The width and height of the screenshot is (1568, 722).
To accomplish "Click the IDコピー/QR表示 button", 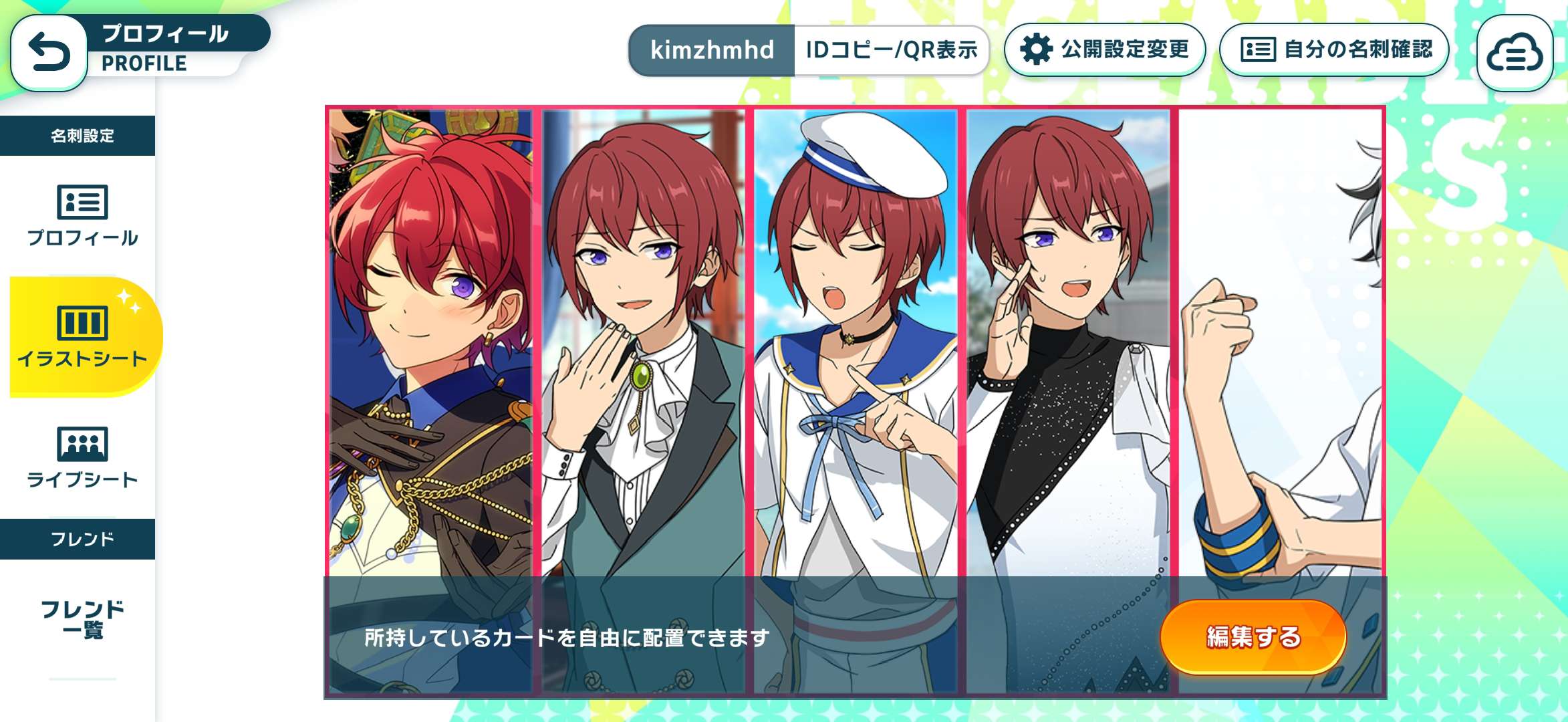I will point(891,50).
